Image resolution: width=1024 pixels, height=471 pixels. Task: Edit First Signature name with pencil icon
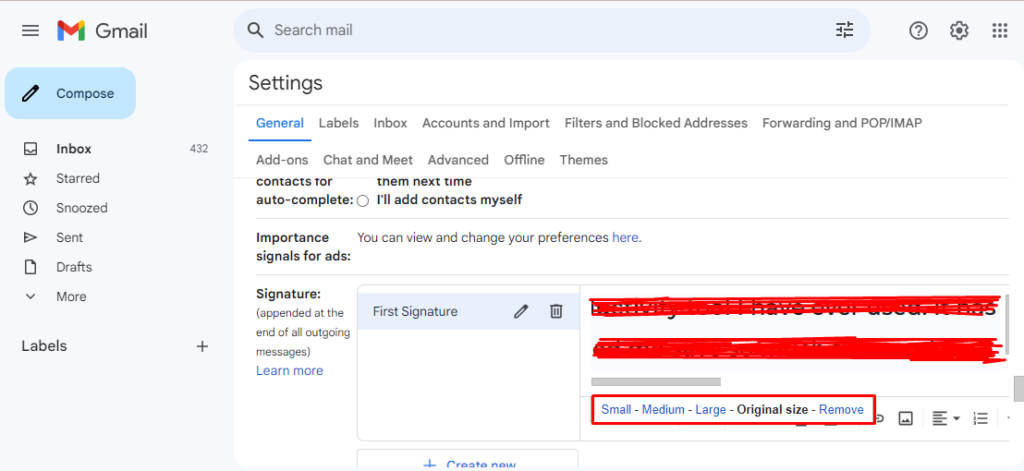pyautogui.click(x=520, y=312)
